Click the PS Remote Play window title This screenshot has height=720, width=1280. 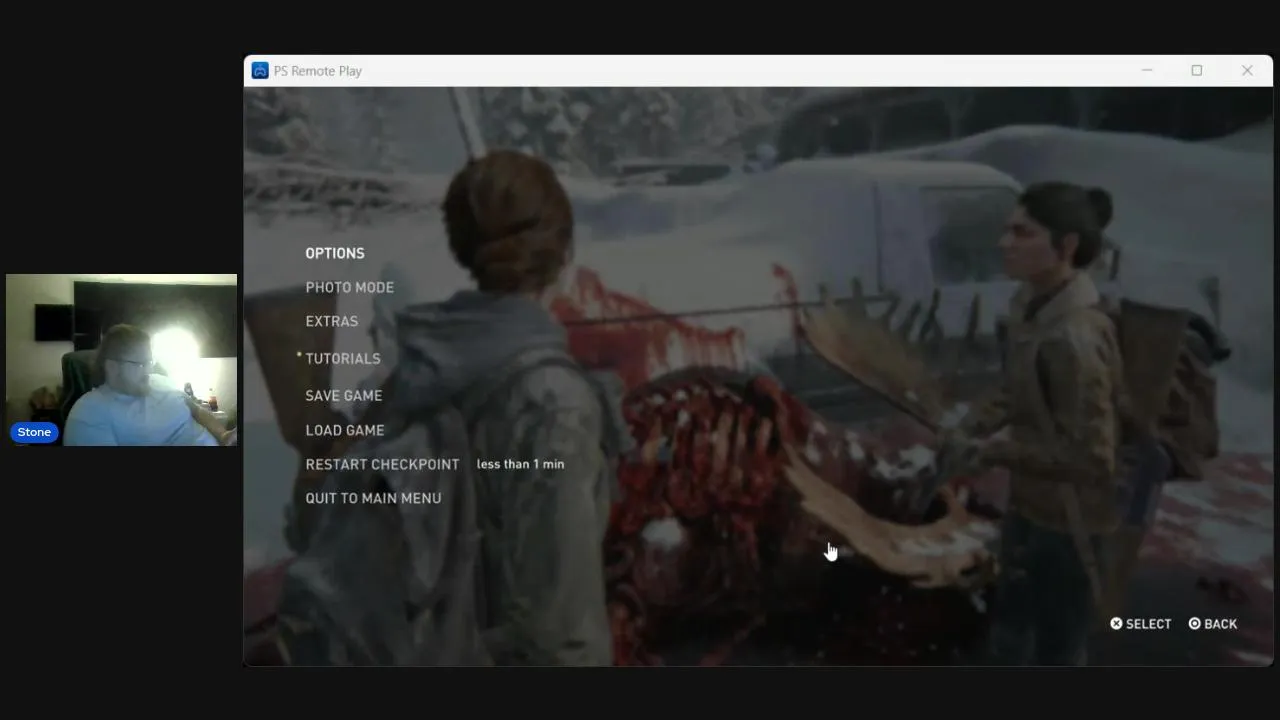318,71
